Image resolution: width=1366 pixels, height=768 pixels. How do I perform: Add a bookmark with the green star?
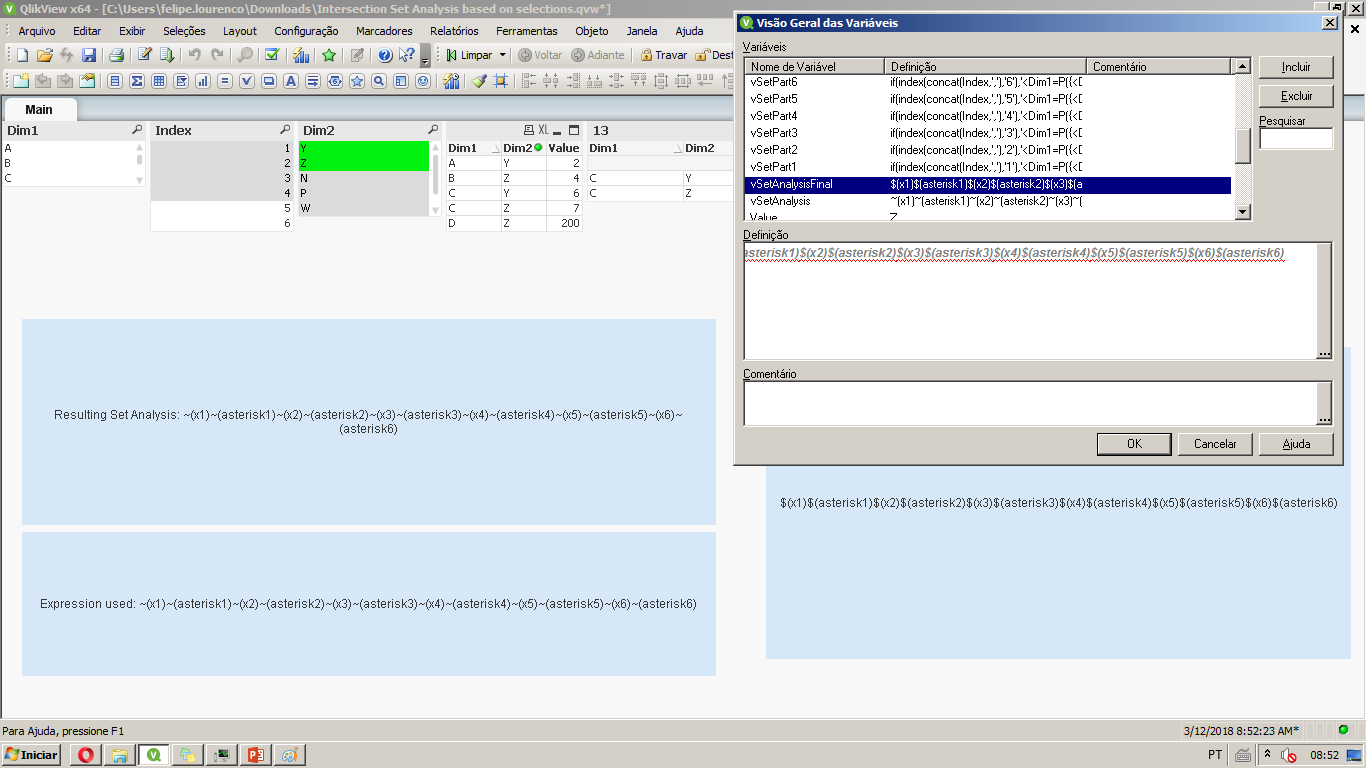point(329,55)
